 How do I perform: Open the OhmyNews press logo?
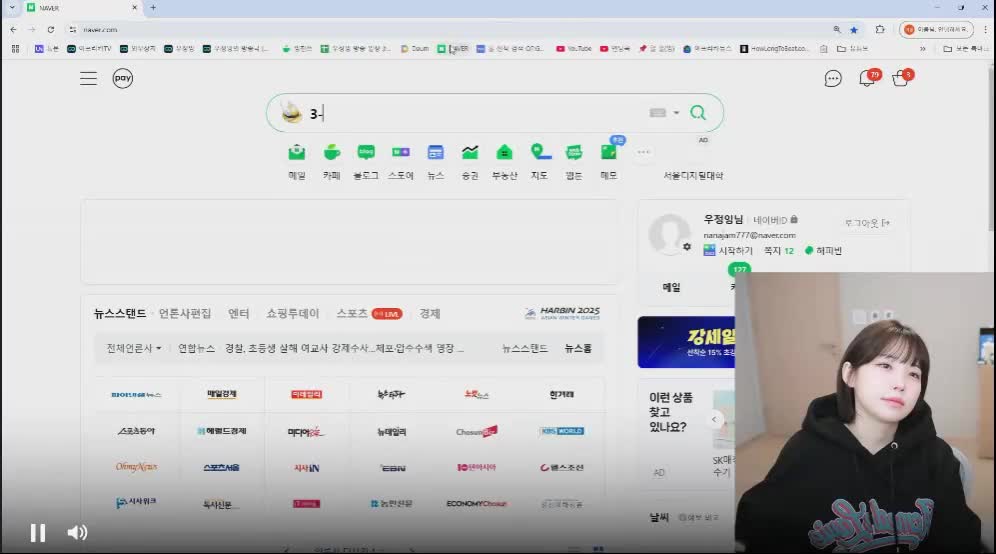(136, 467)
